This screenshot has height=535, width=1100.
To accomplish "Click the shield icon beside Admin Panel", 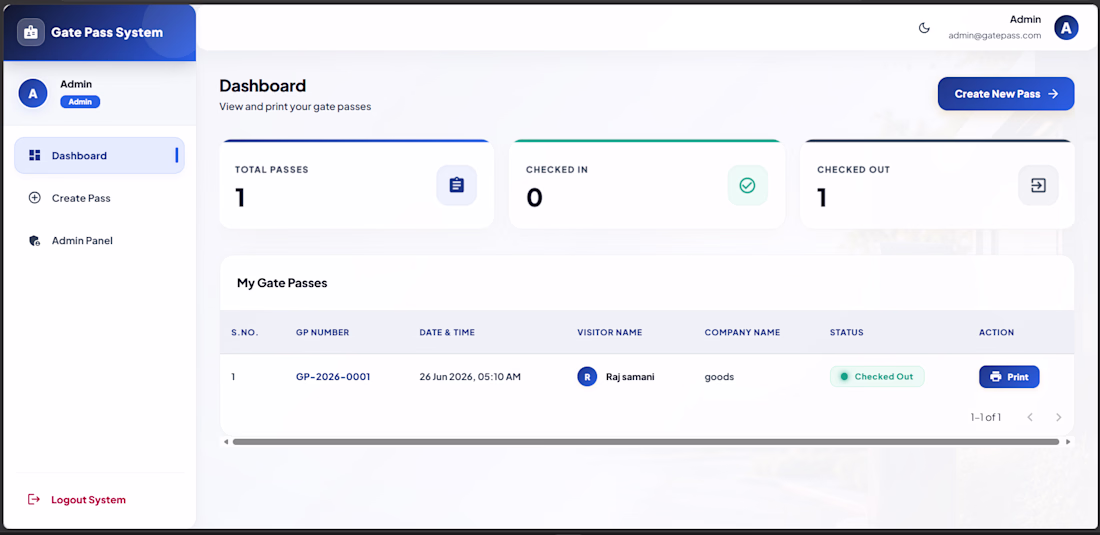I will 34,241.
